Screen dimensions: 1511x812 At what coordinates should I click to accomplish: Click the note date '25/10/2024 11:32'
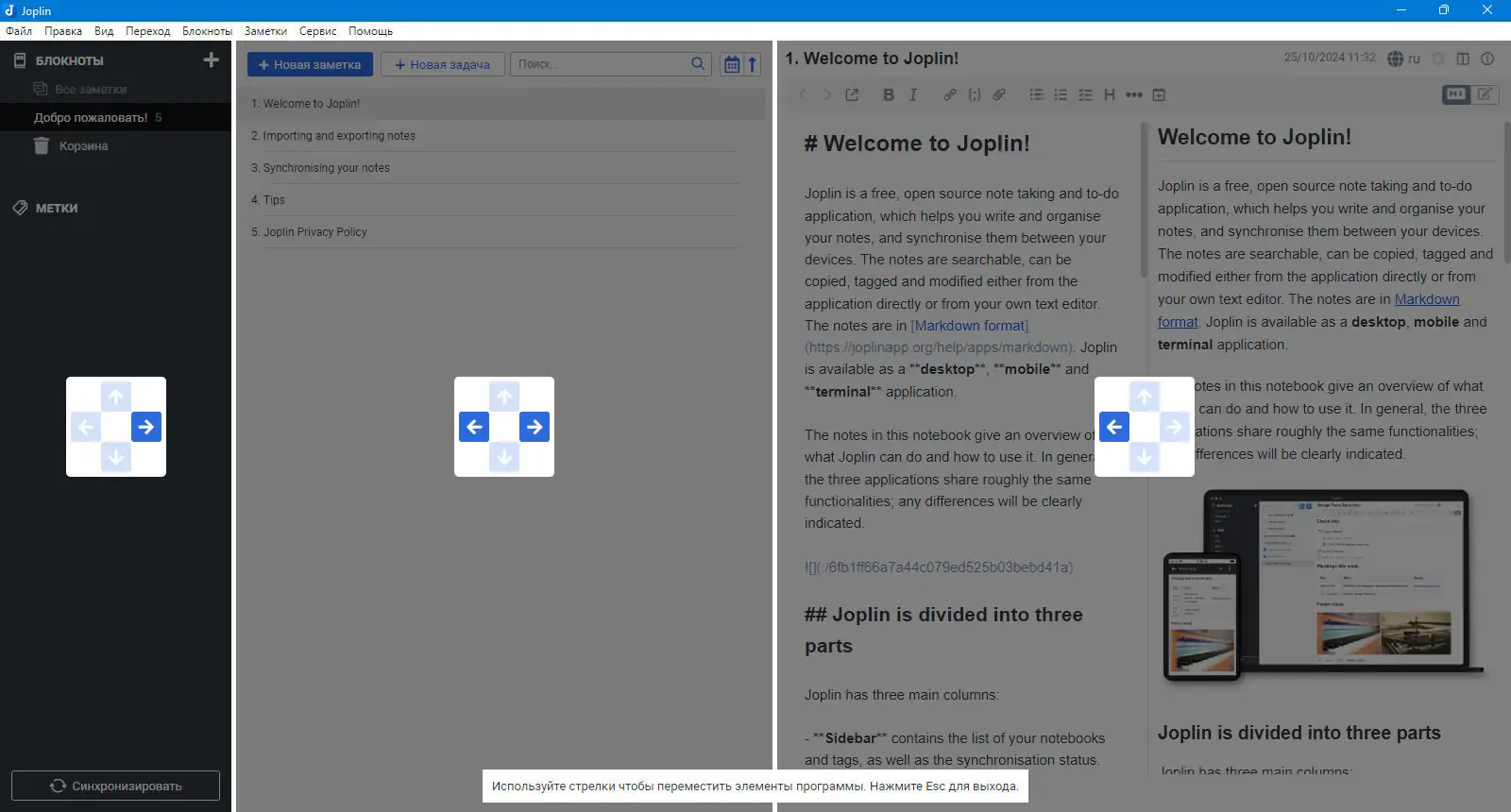click(1330, 58)
